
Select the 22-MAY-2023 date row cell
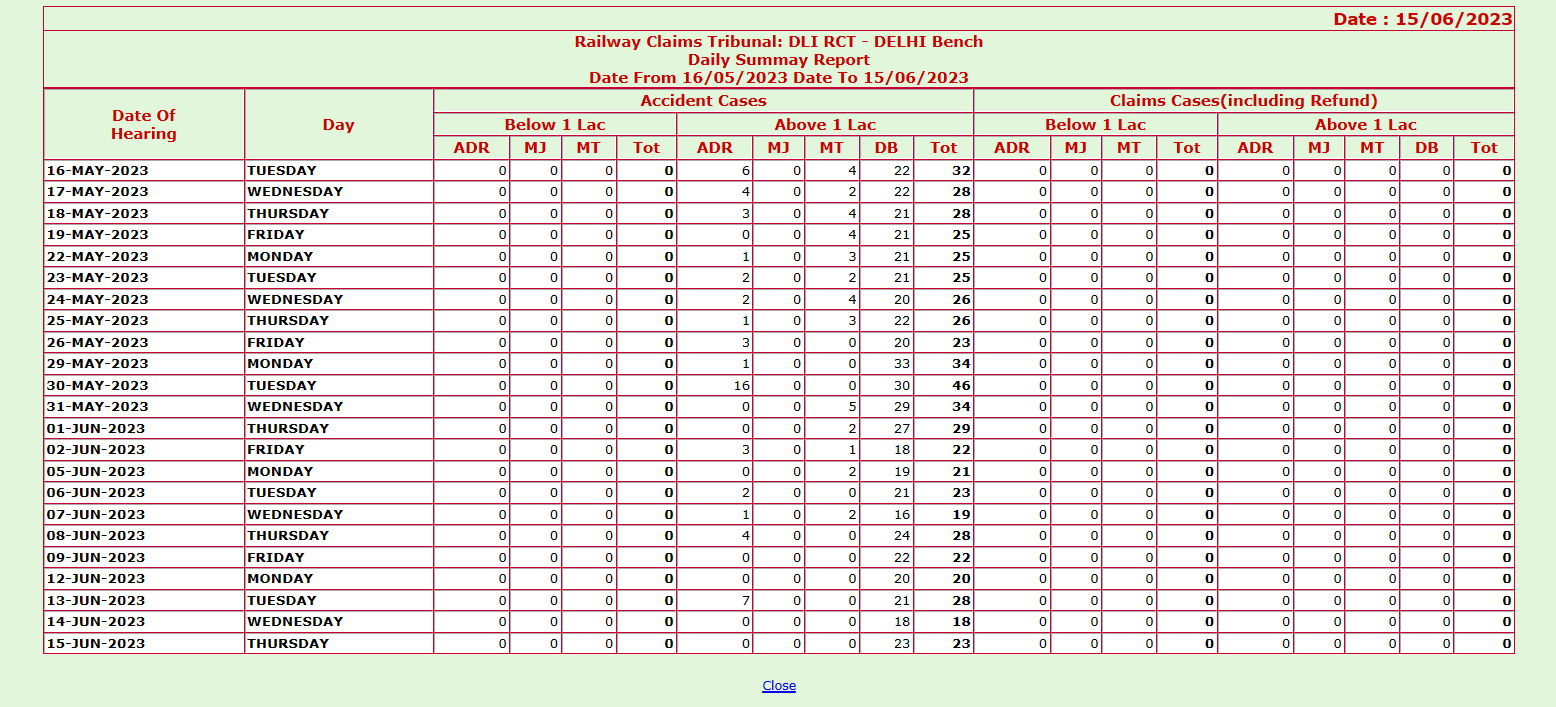coord(97,257)
